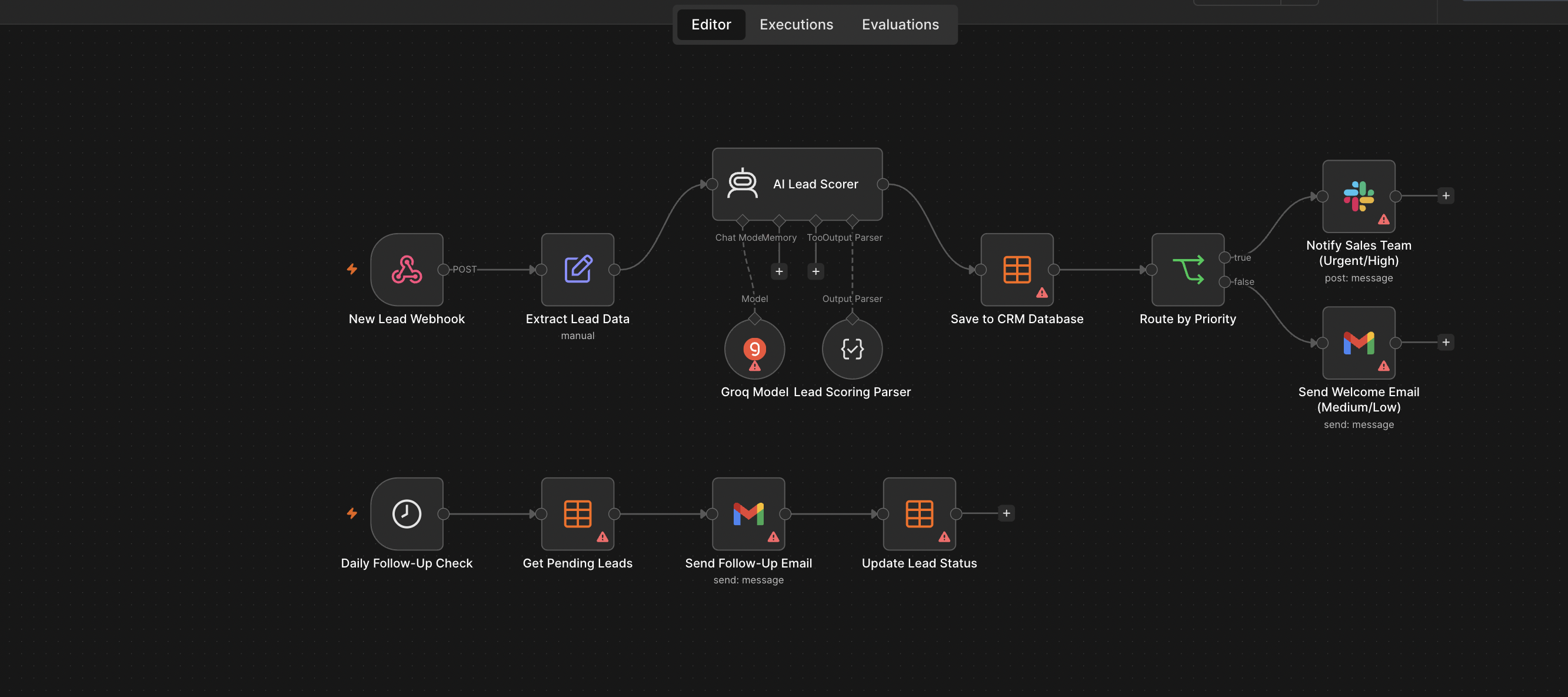
Task: Select the Route by Priority node
Action: [1188, 269]
